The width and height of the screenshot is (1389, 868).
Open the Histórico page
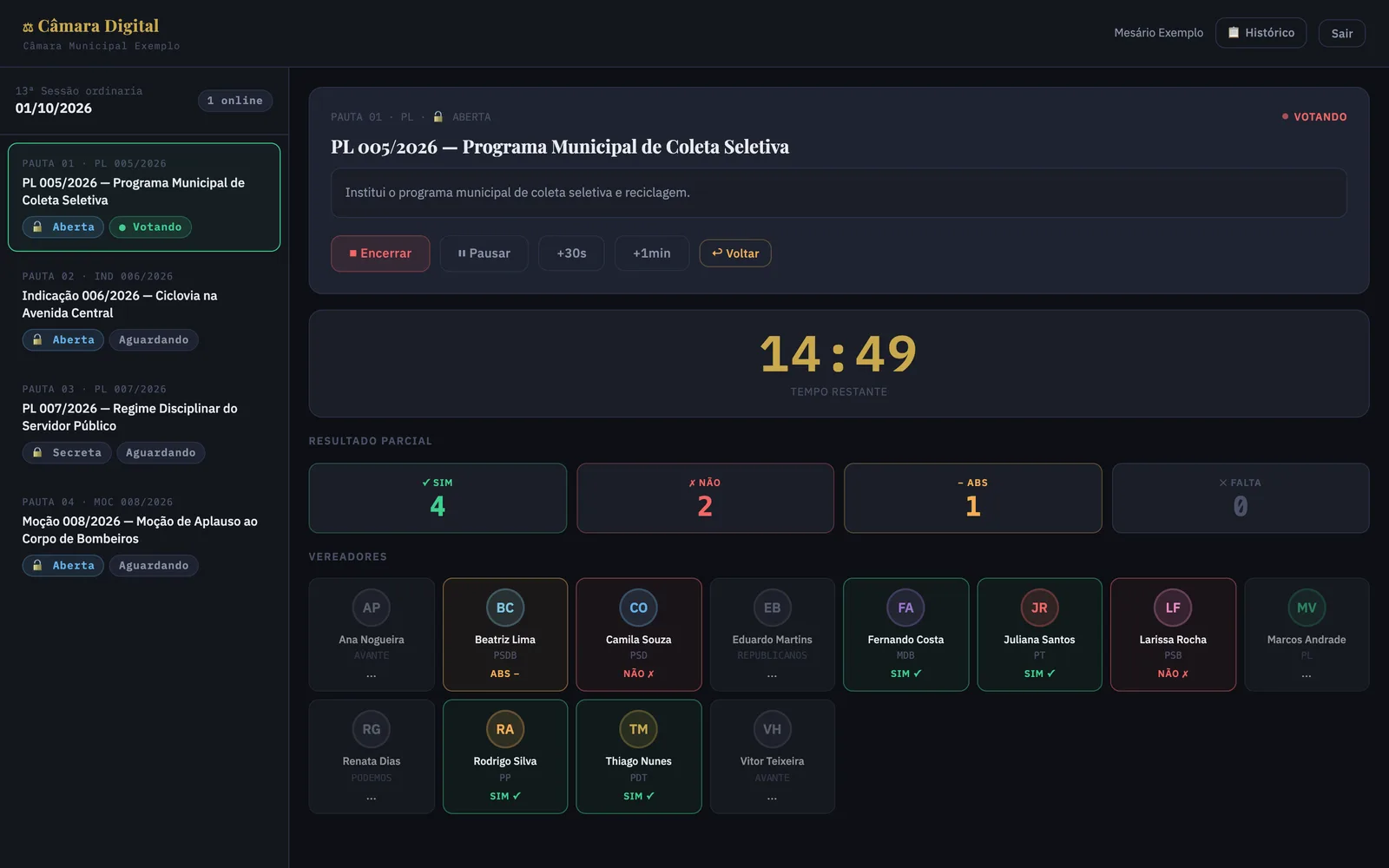1261,33
